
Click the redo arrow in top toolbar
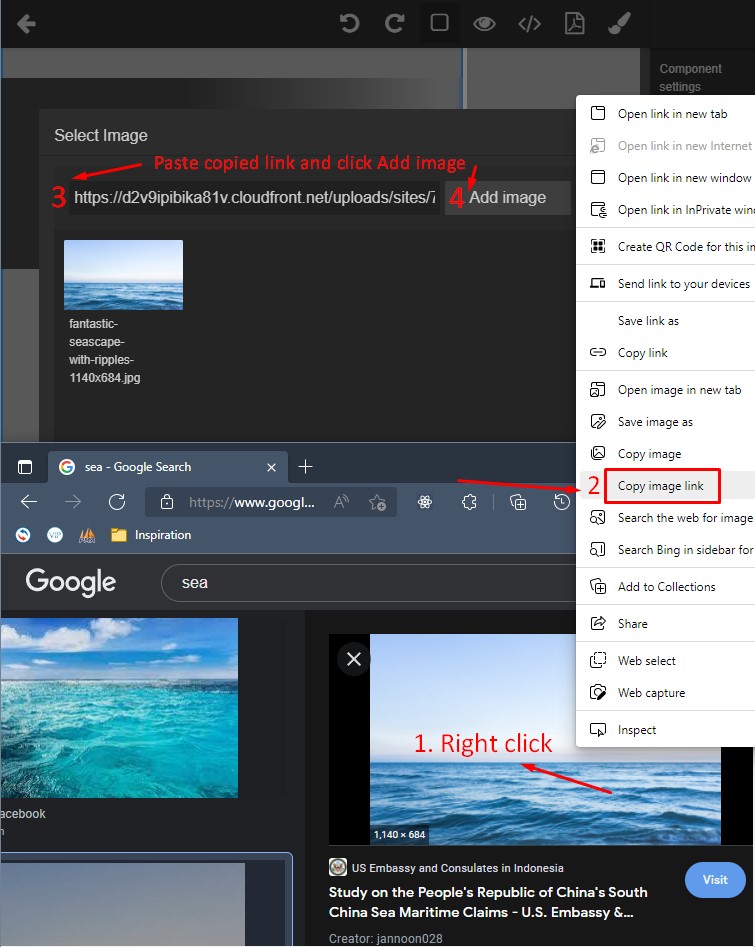395,23
